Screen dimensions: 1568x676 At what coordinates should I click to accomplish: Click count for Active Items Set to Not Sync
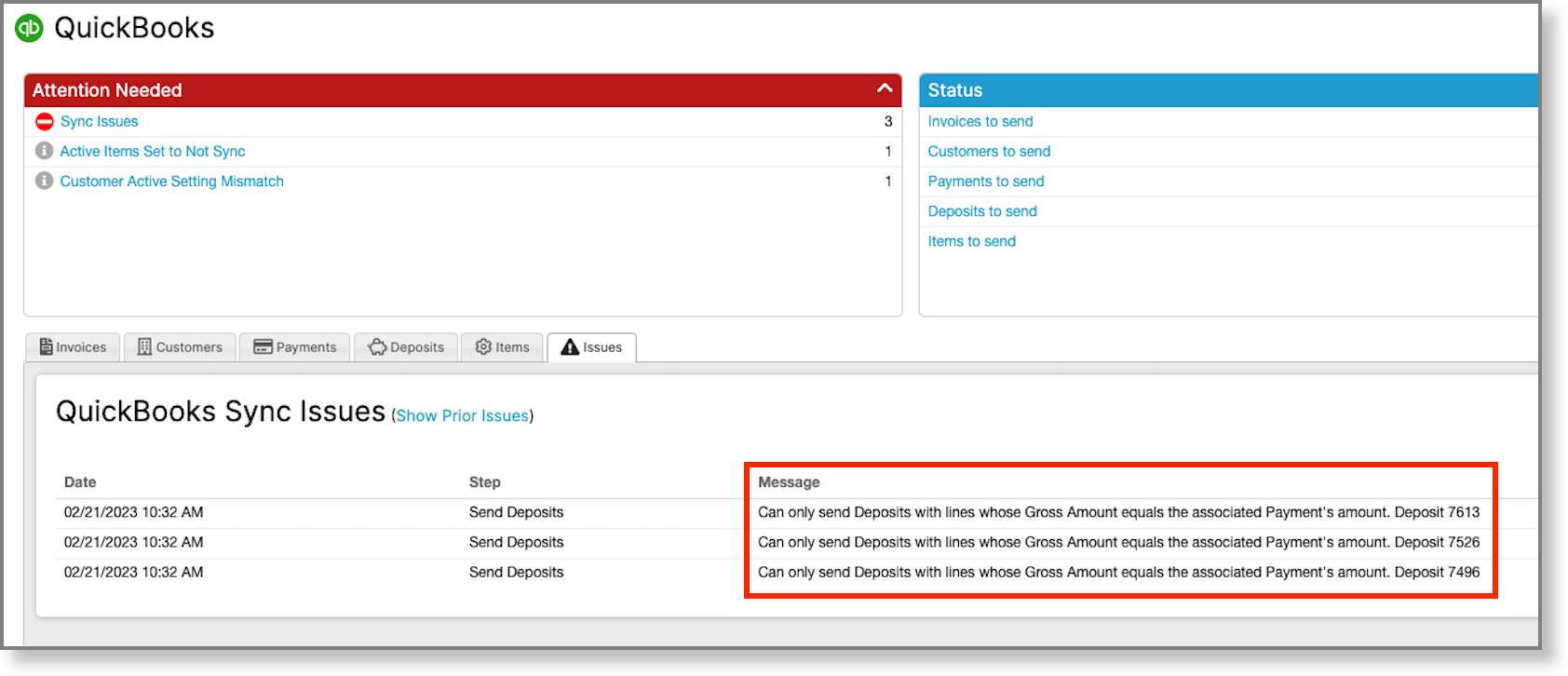[x=888, y=151]
